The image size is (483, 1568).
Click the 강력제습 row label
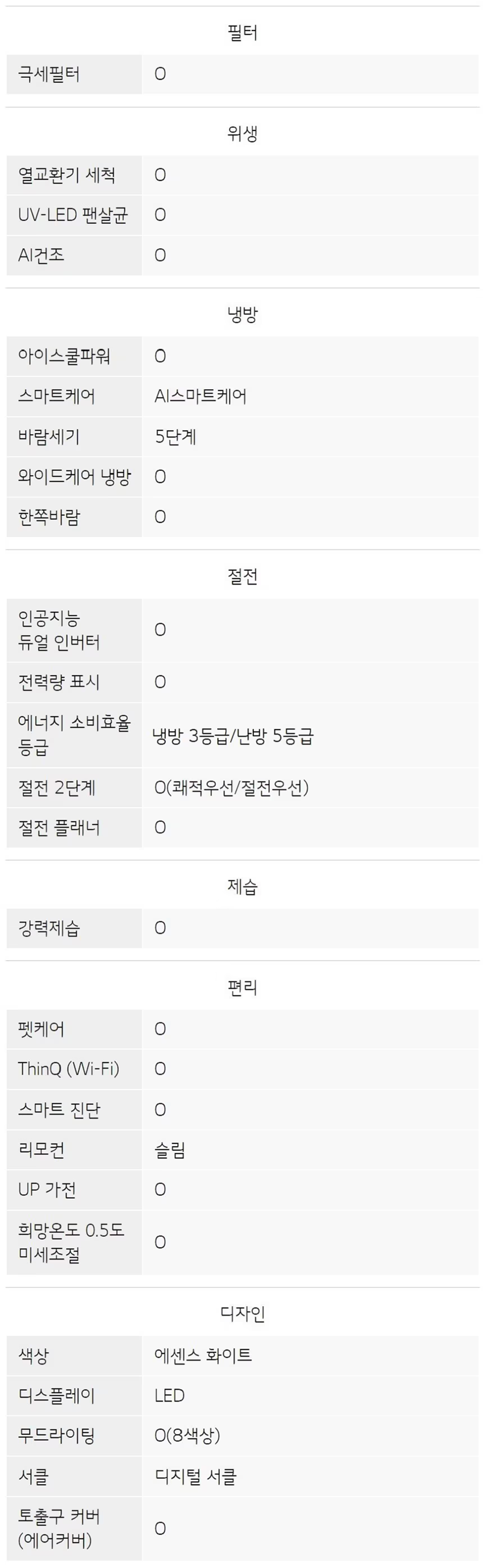point(49,928)
